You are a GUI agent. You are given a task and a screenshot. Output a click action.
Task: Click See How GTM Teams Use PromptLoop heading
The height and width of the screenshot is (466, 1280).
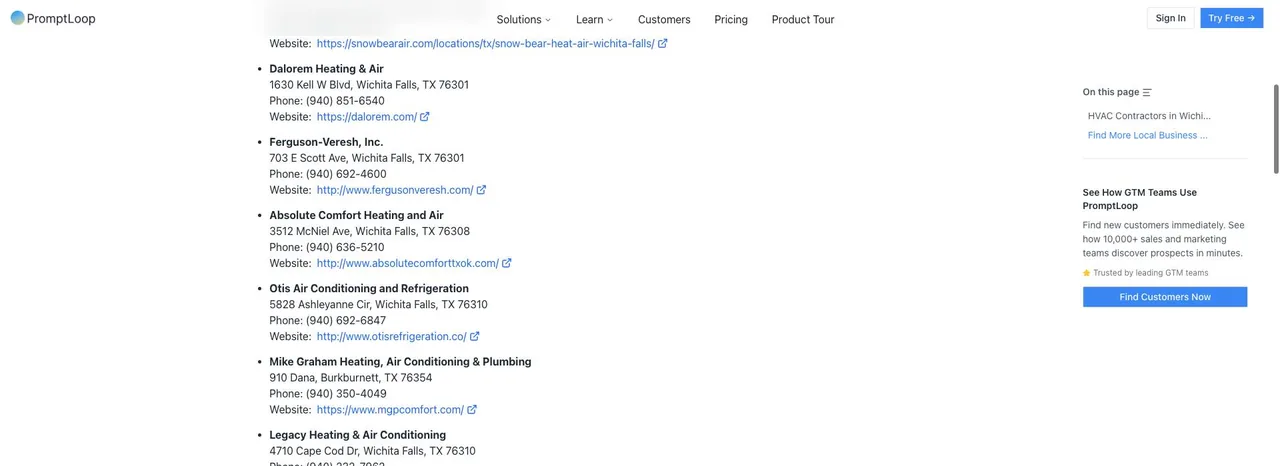click(x=1140, y=199)
